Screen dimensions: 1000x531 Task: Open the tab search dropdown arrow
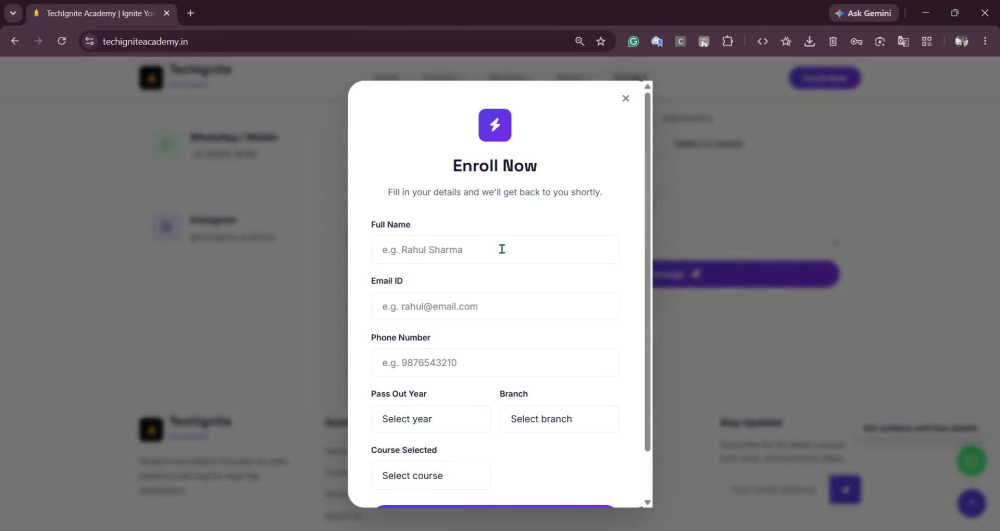click(x=13, y=13)
